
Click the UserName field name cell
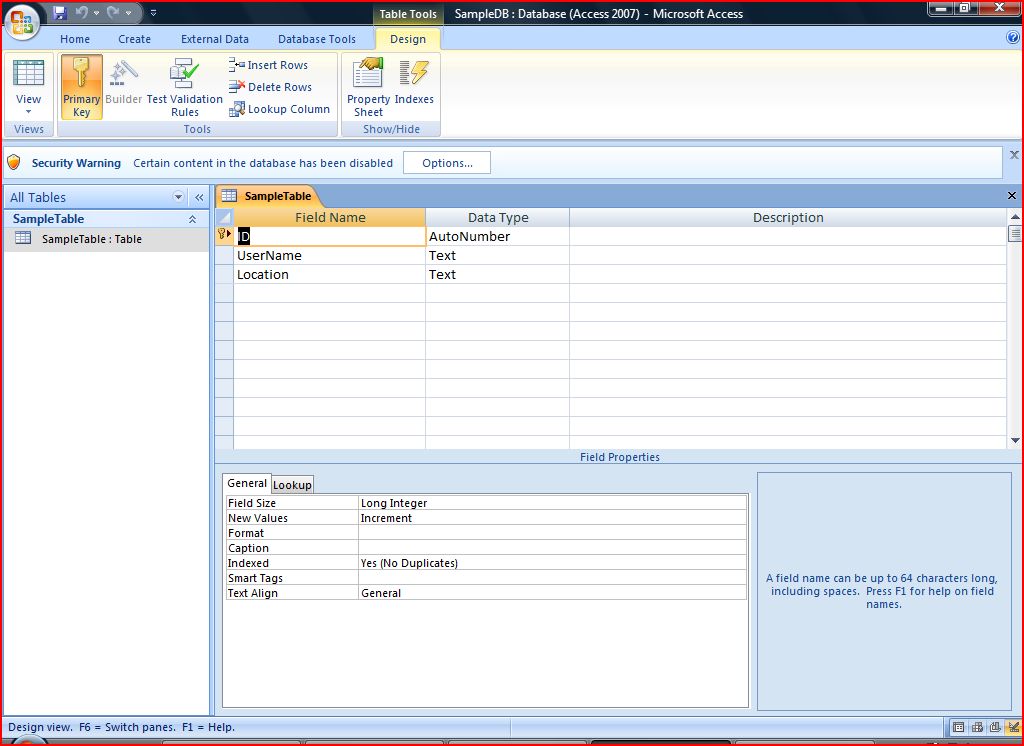pos(329,255)
